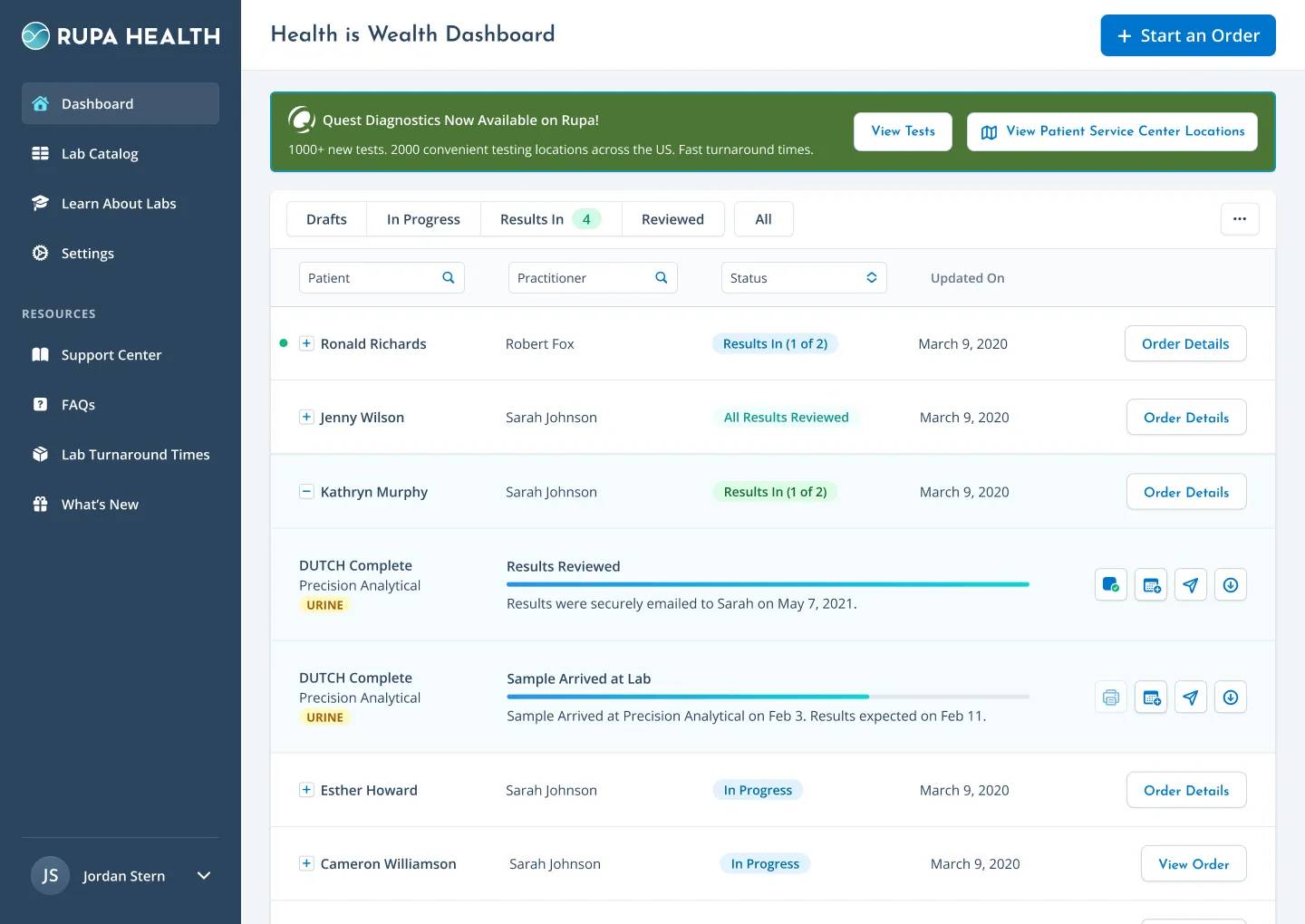Viewport: 1305px width, 924px height.
Task: Click Kathryn Murphy's Results In (1 of 2) badge
Action: [775, 491]
